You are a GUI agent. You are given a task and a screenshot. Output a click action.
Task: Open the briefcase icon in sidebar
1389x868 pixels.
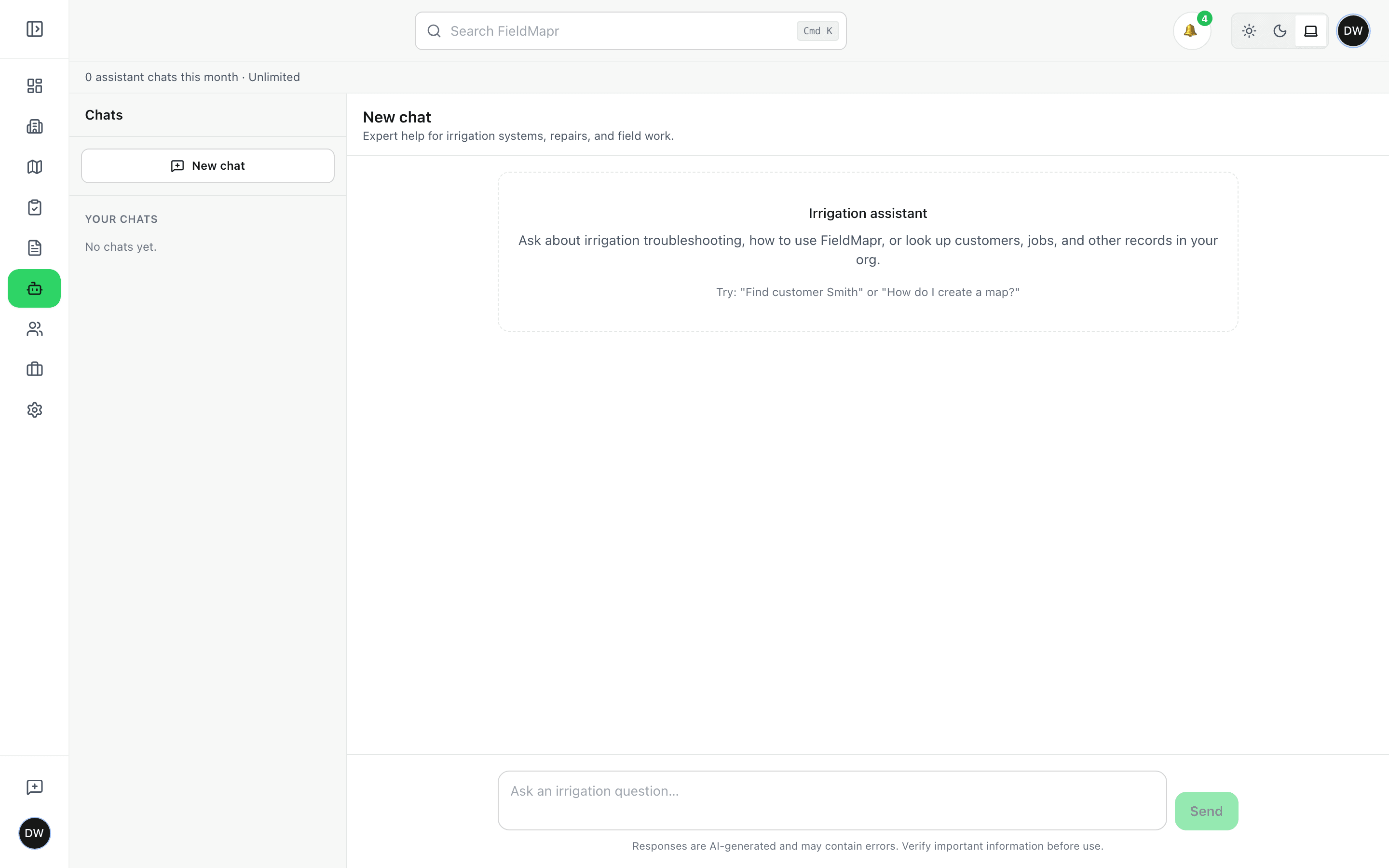pyautogui.click(x=34, y=369)
